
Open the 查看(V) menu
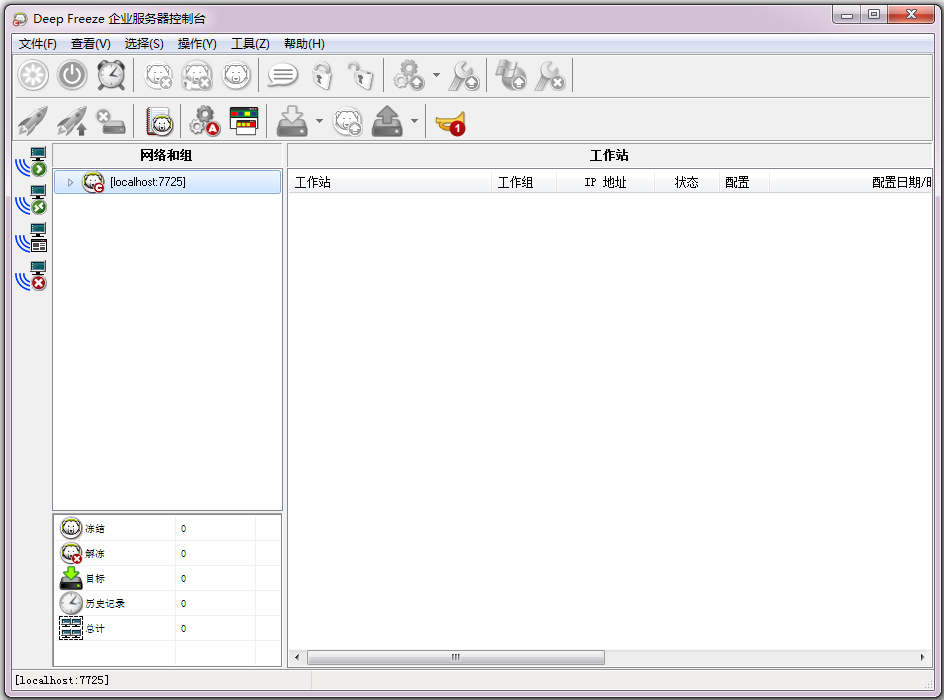point(90,44)
